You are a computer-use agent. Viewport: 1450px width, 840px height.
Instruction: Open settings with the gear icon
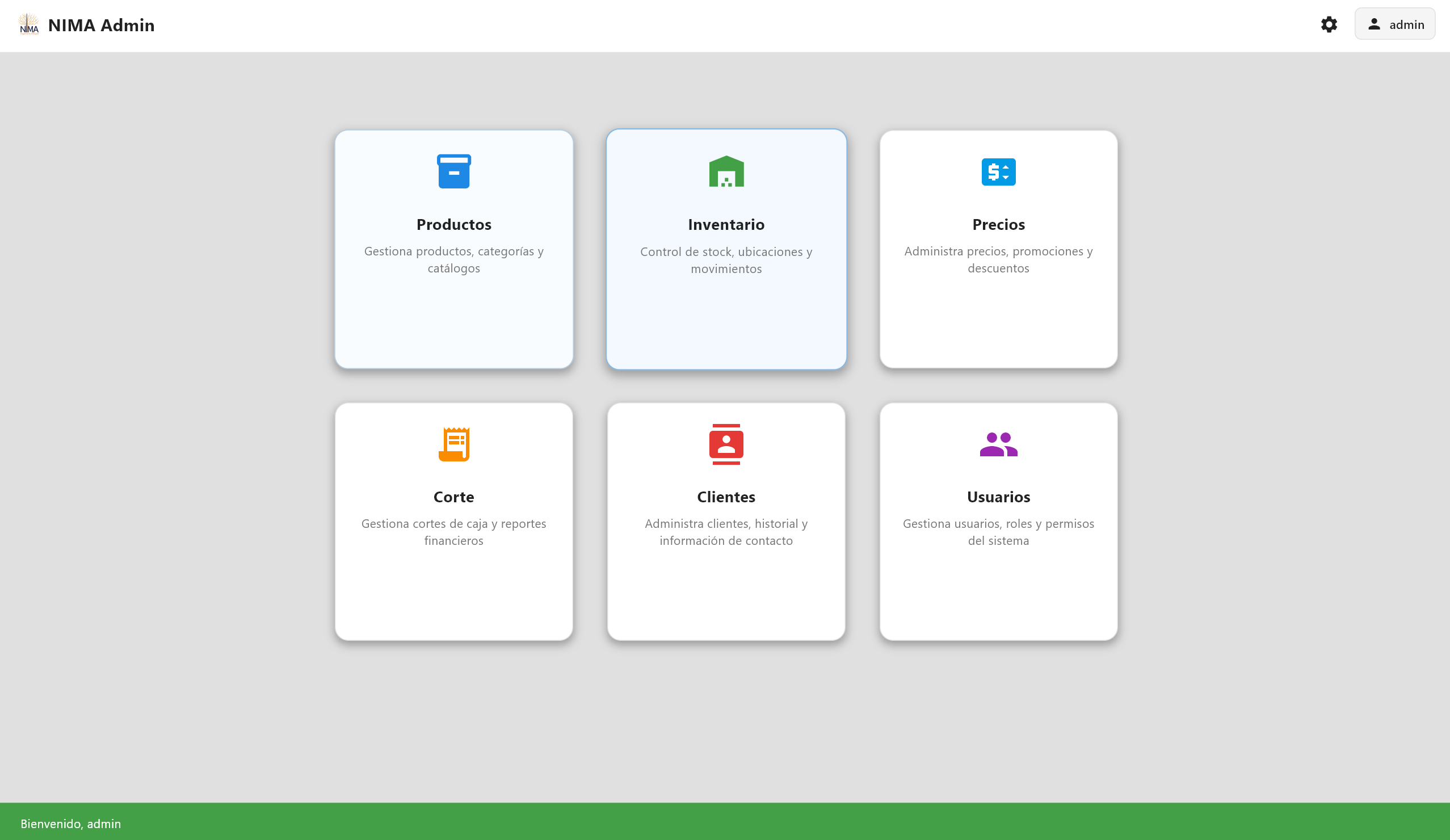tap(1329, 24)
